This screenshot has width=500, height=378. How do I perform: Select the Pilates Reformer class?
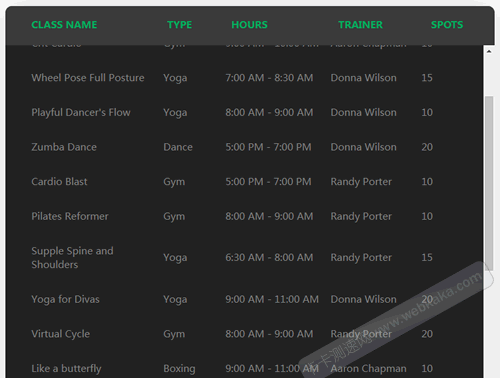pyautogui.click(x=70, y=216)
